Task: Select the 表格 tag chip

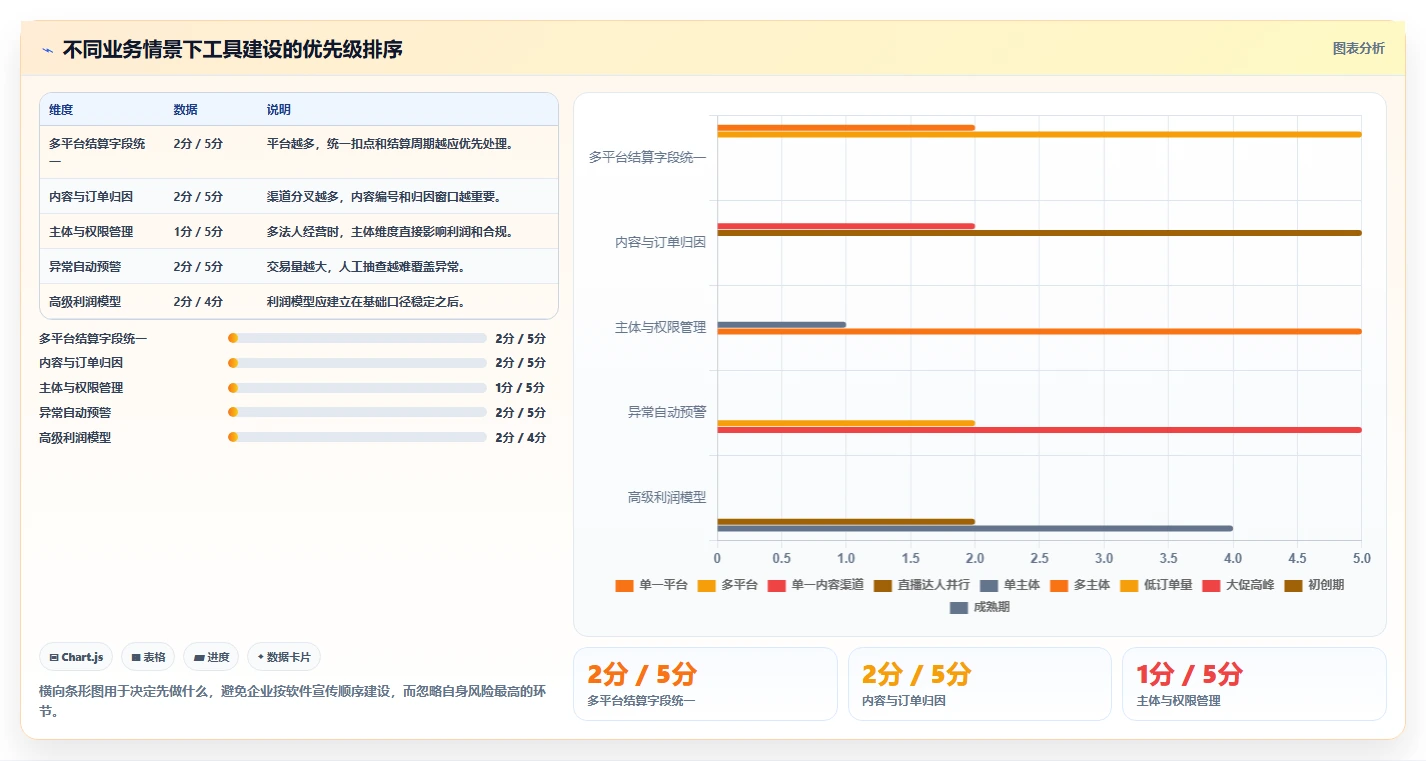Action: (x=148, y=657)
